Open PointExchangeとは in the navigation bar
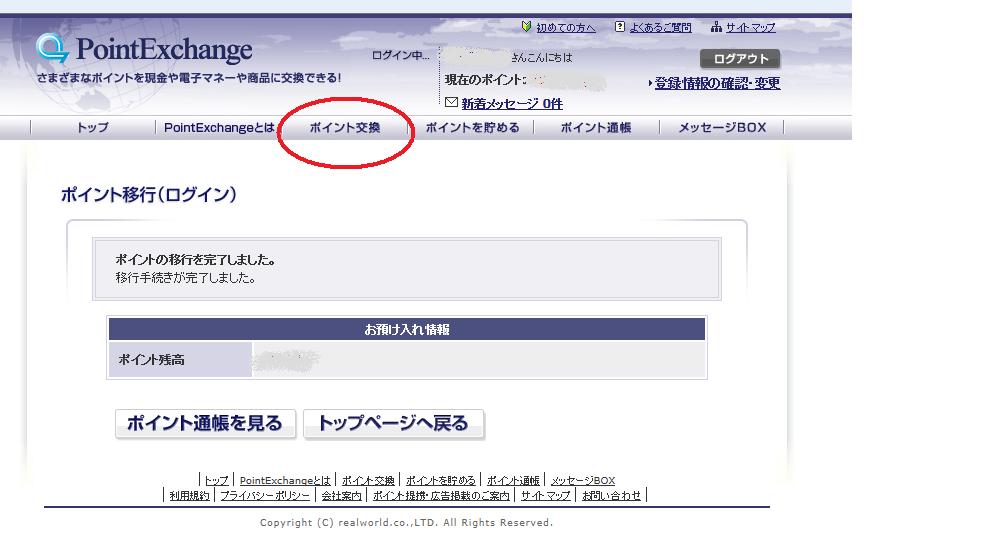 click(219, 128)
